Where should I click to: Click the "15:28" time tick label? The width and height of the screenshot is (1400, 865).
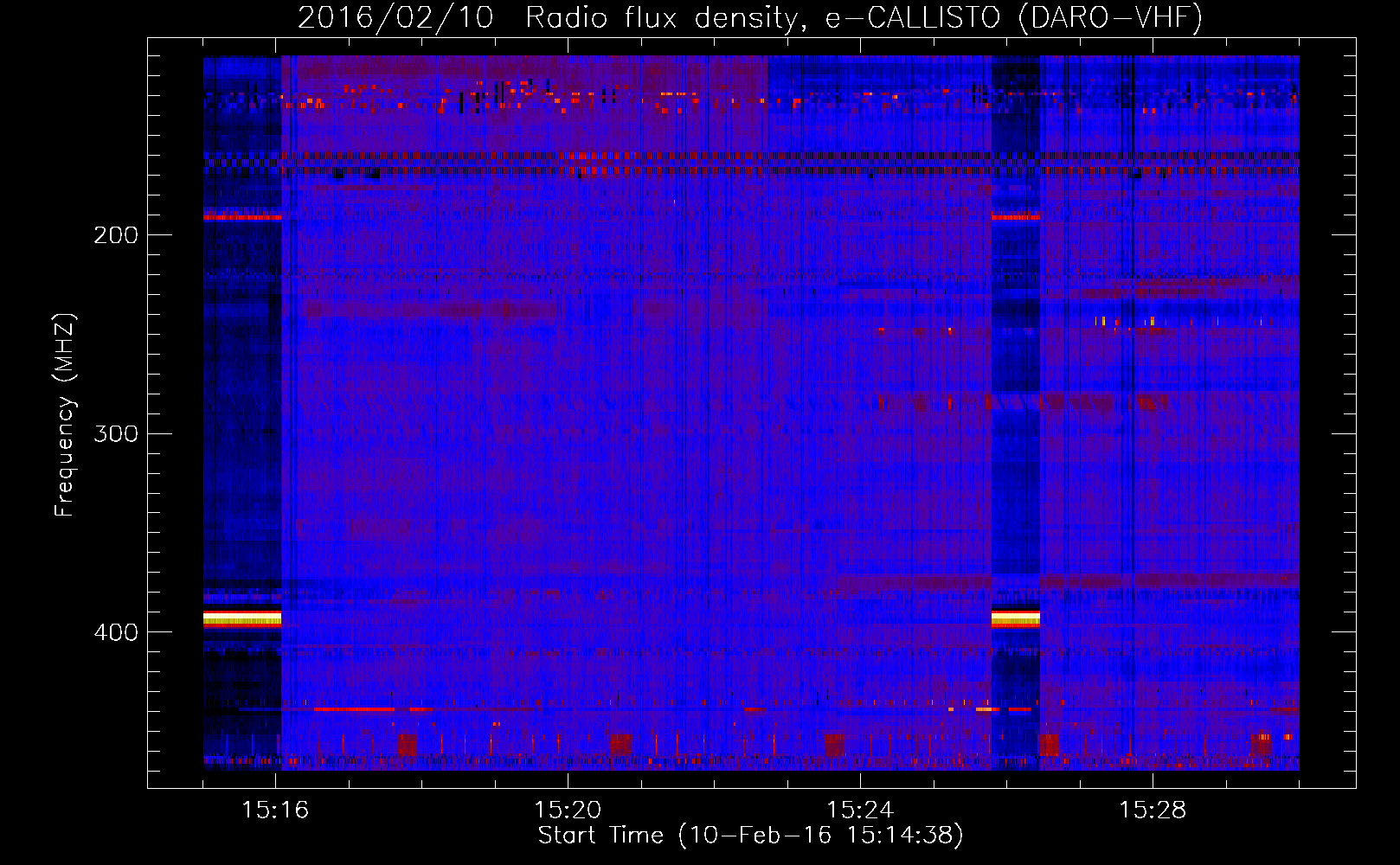point(1153,810)
